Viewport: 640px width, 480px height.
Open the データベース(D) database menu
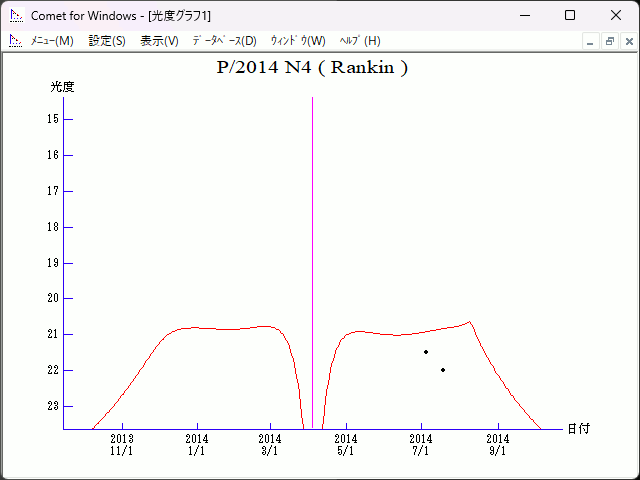click(x=224, y=41)
